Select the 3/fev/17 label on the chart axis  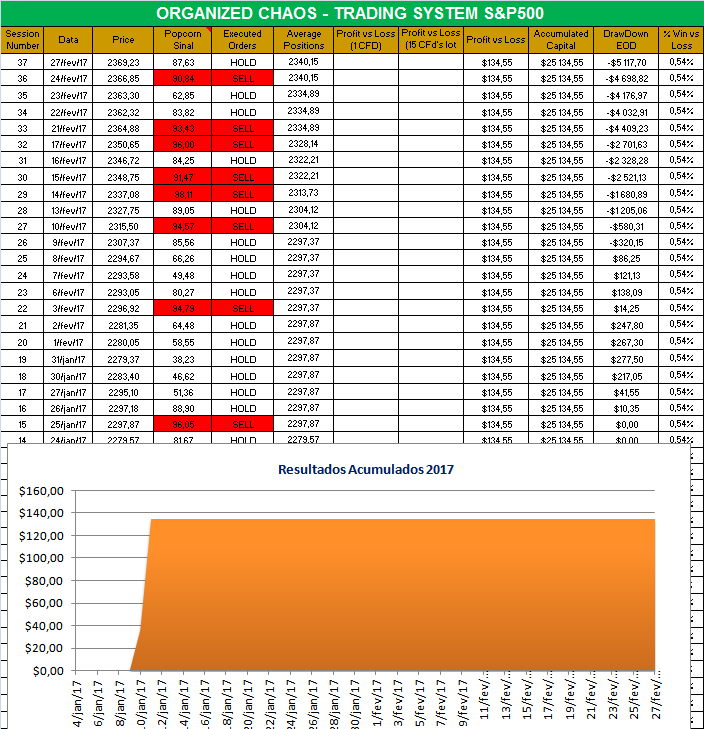[x=398, y=702]
